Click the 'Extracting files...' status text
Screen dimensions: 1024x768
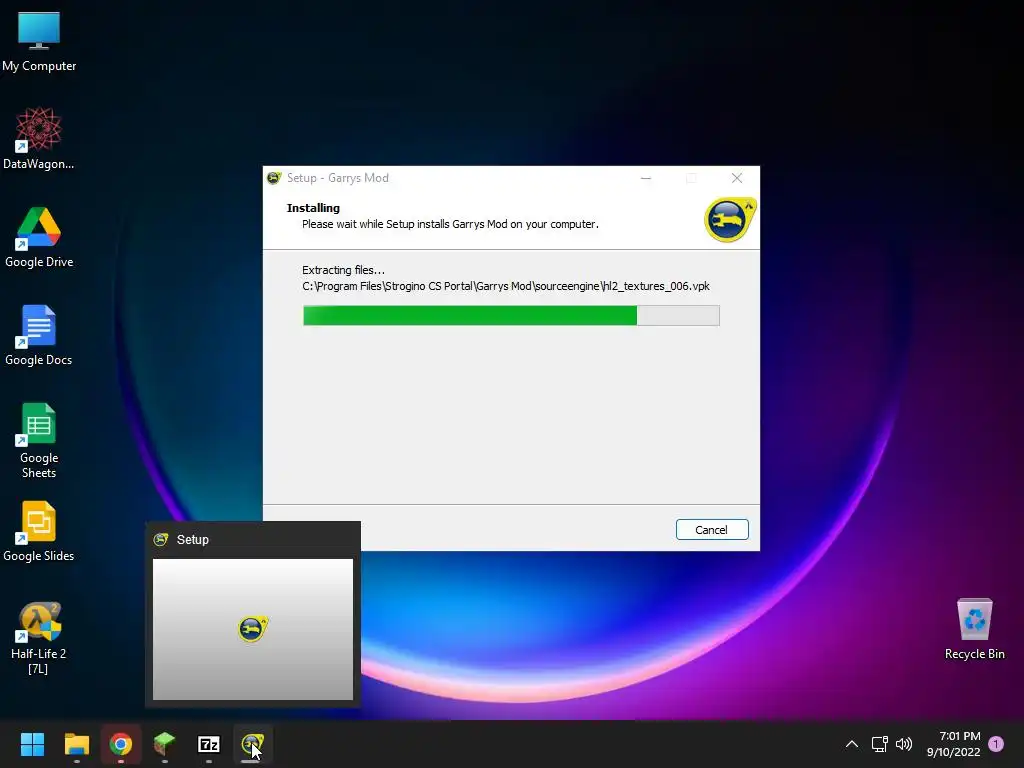click(x=344, y=270)
